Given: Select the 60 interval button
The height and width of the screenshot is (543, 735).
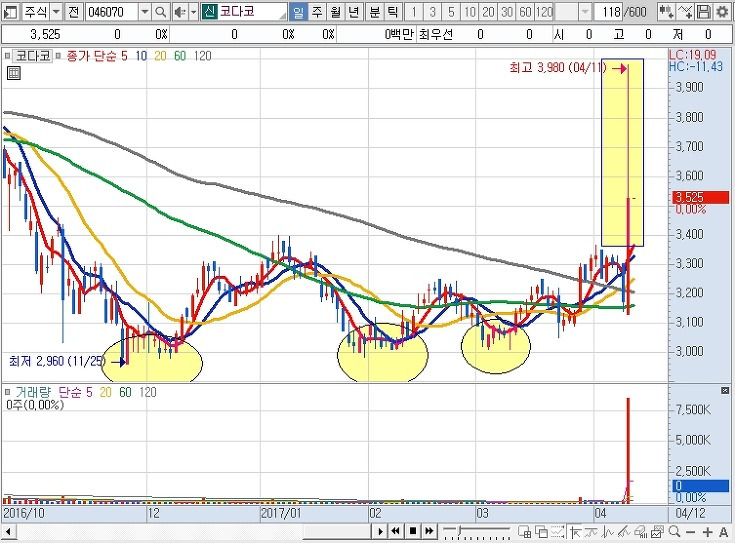Looking at the screenshot, I should tap(525, 12).
